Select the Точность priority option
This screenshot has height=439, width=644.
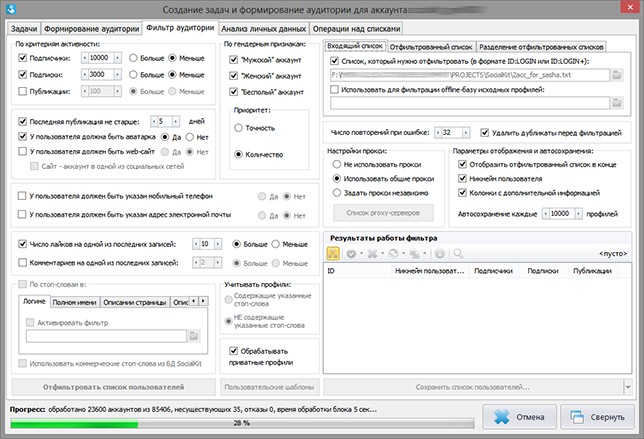coord(238,128)
